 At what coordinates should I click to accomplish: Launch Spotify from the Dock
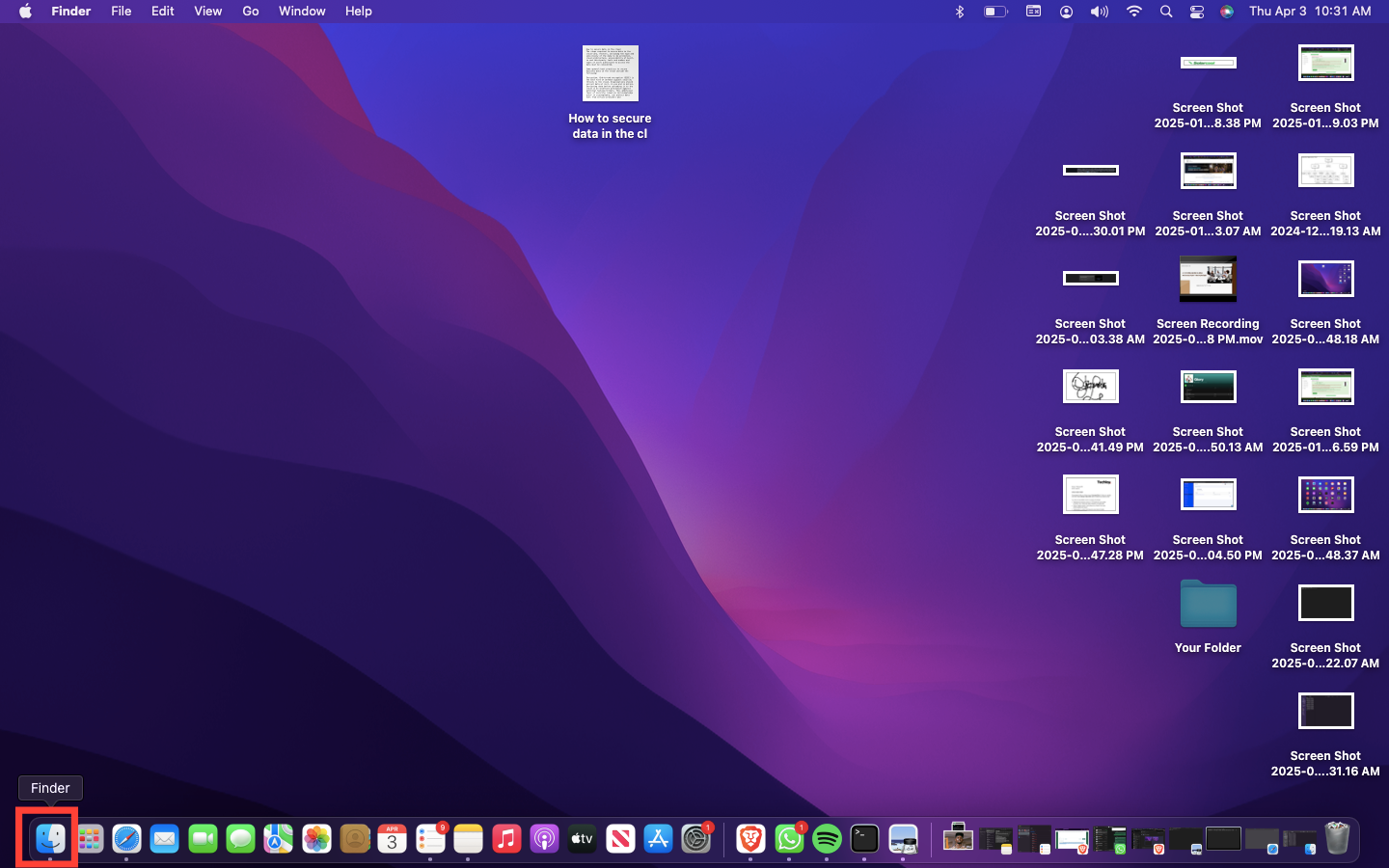point(827,839)
